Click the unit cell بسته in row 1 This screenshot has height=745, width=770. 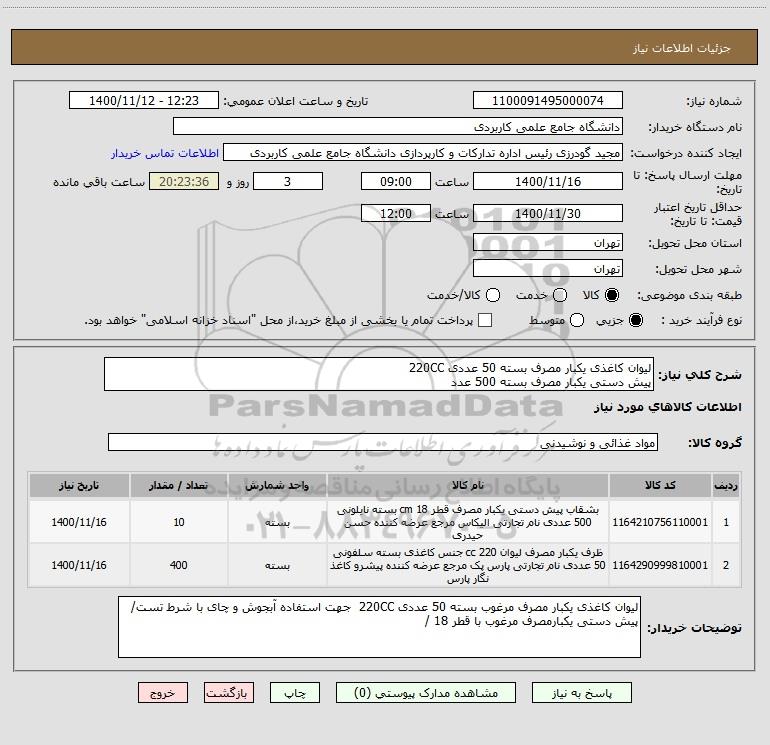click(x=277, y=522)
